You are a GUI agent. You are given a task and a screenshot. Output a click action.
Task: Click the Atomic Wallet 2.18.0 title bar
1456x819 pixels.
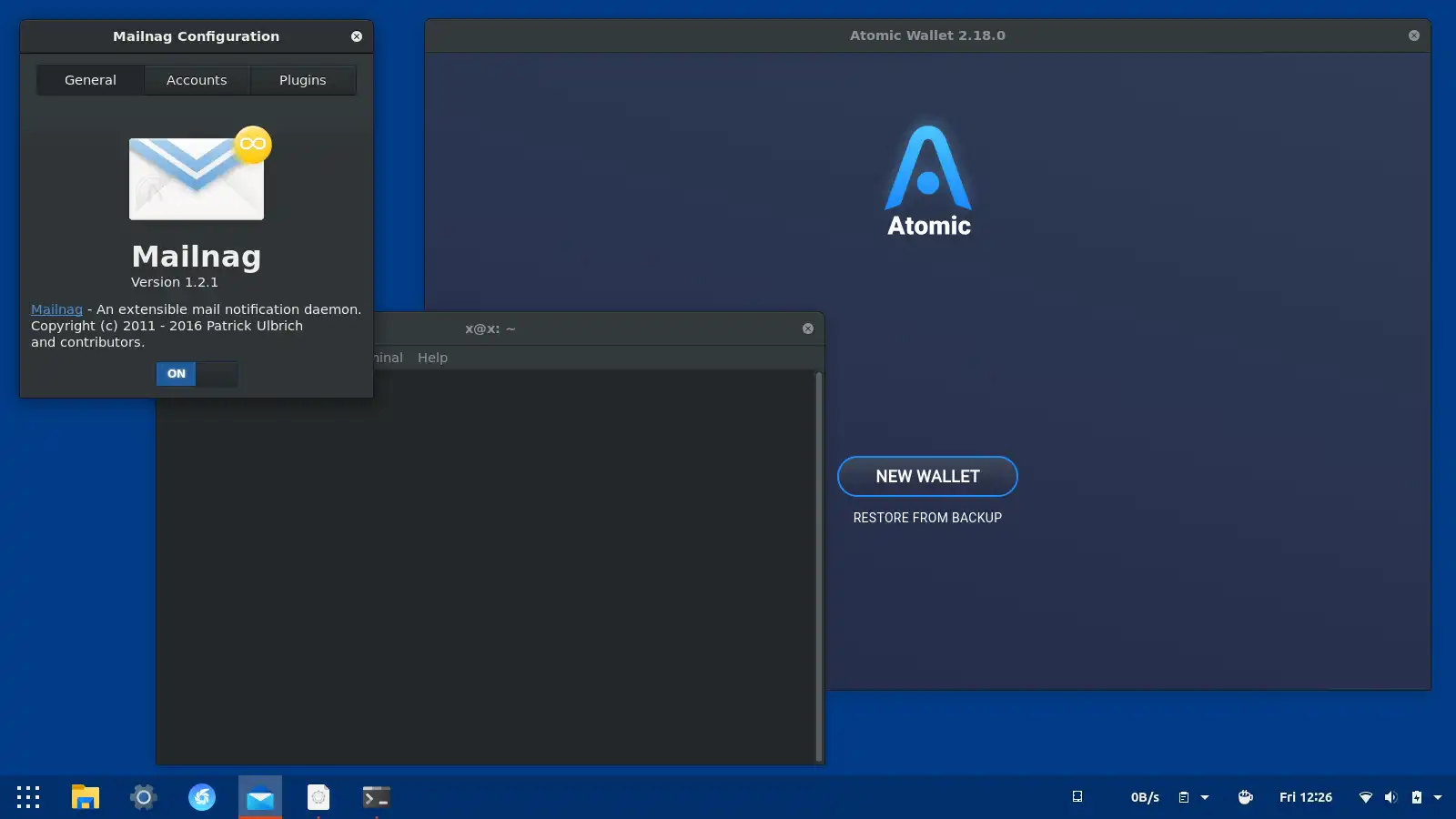927,35
